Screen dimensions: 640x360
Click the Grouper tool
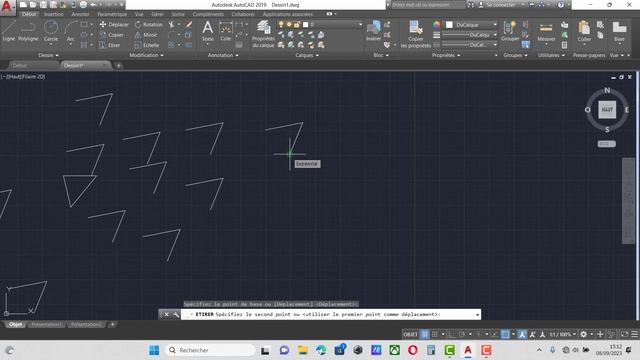pyautogui.click(x=509, y=31)
